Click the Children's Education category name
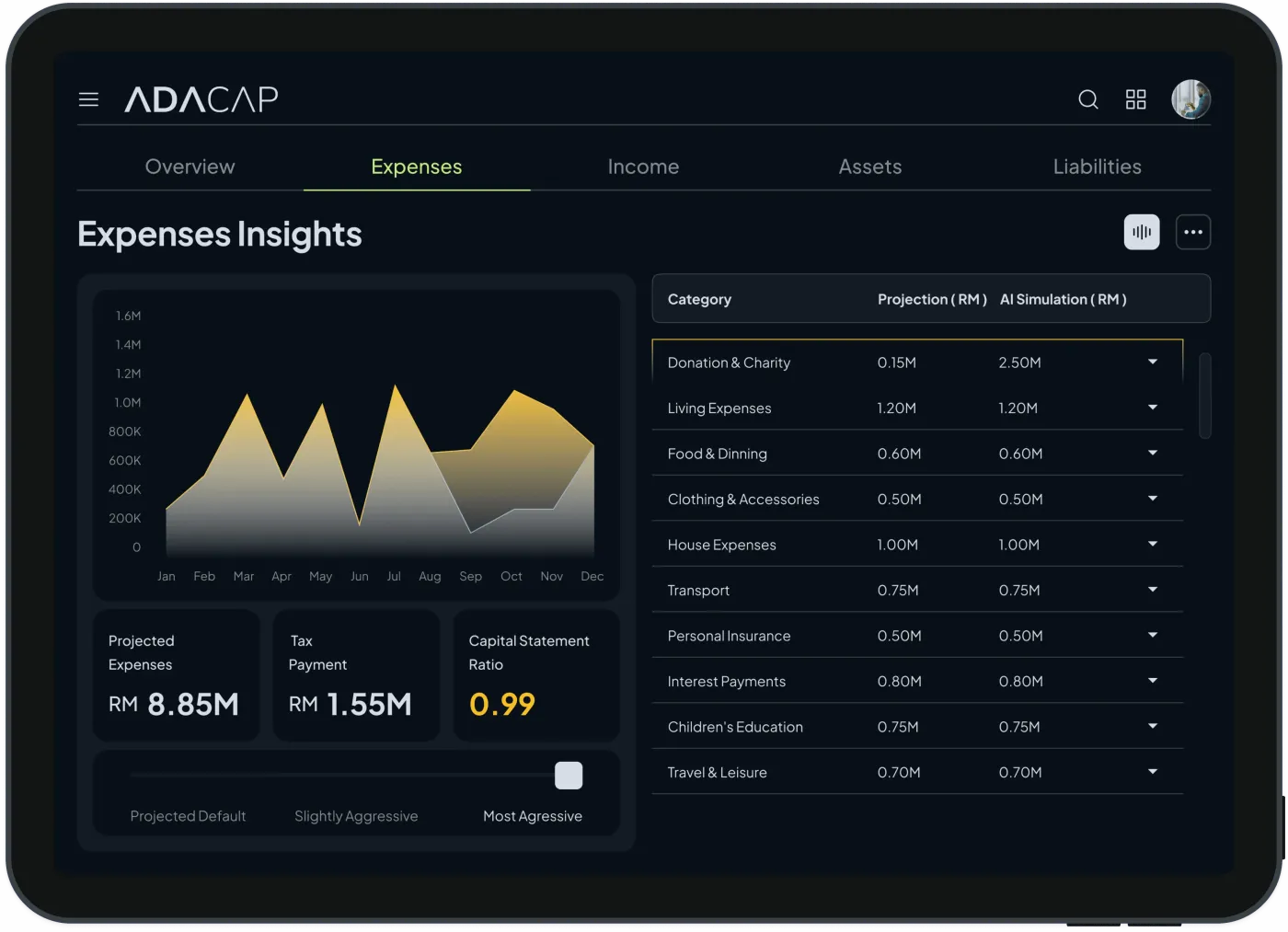Image resolution: width=1288 pixels, height=932 pixels. click(x=735, y=727)
